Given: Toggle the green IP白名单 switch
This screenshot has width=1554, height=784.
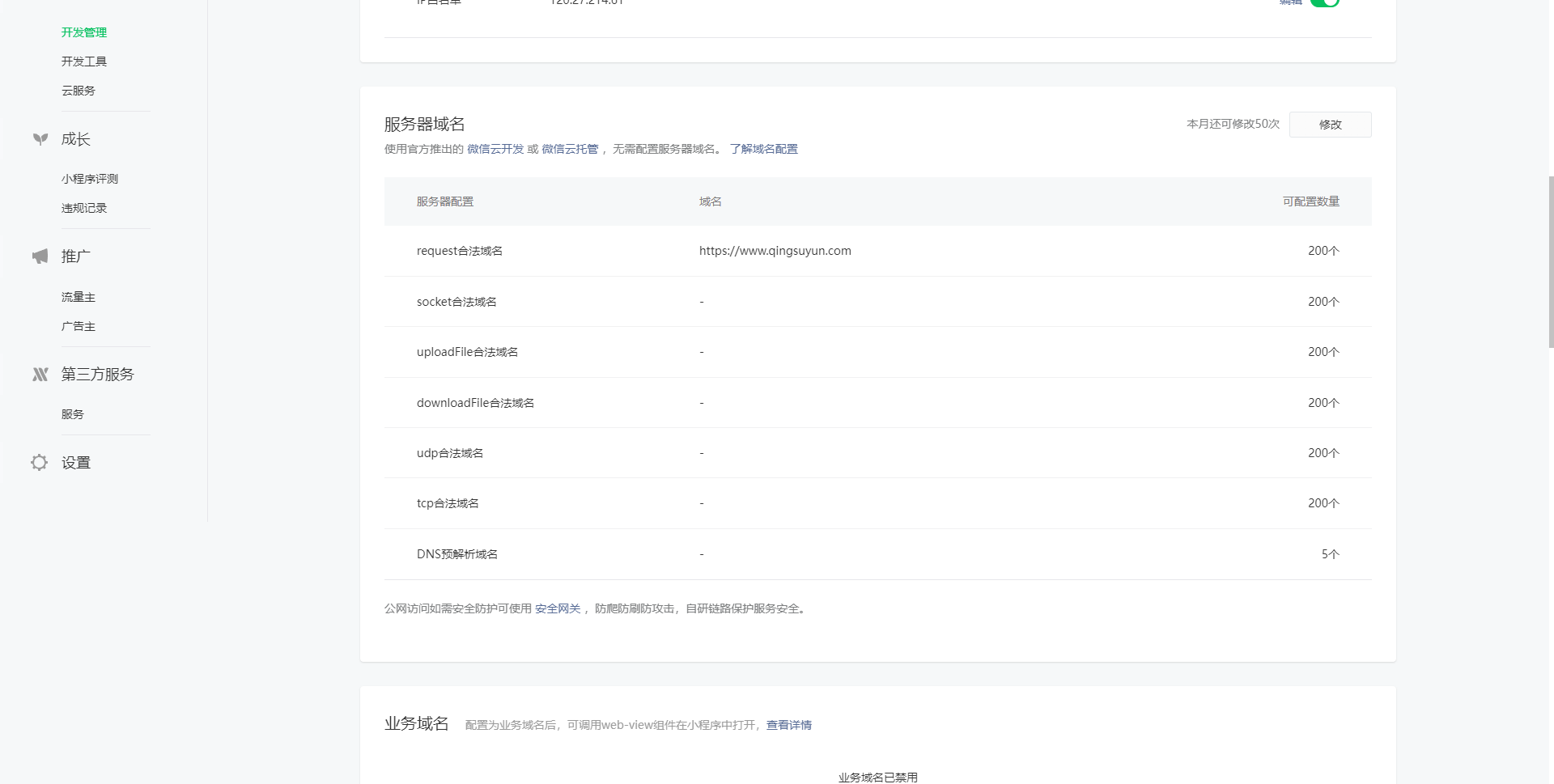Looking at the screenshot, I should [x=1325, y=2].
